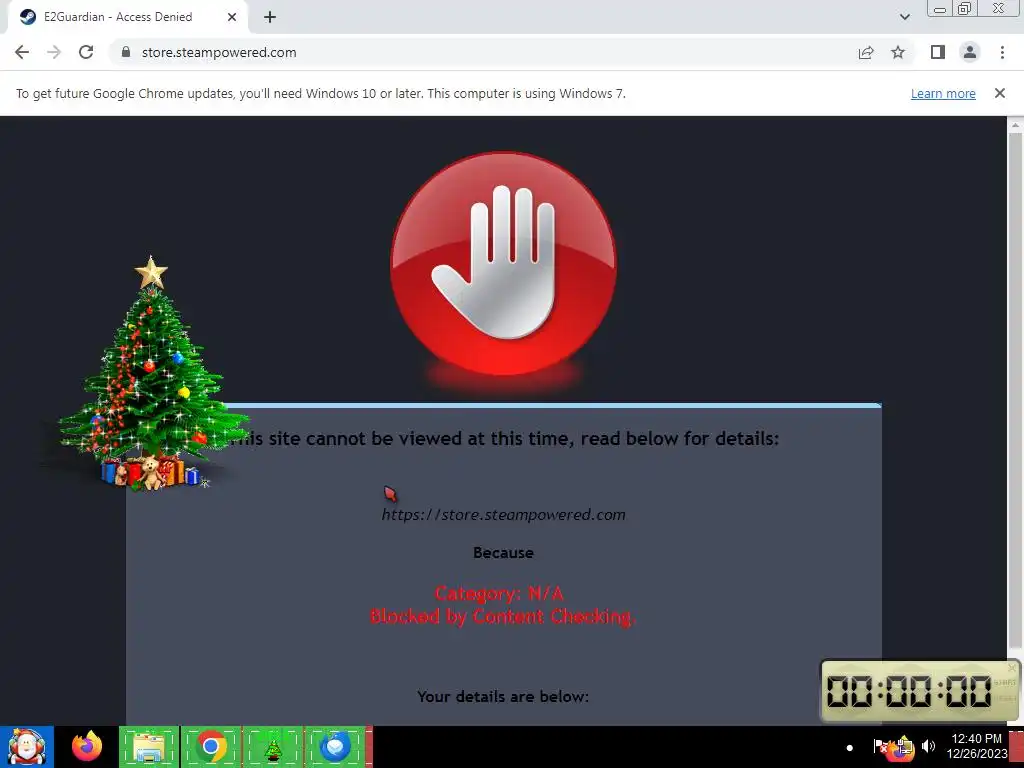Click the https://store.steampowered.com blocked URL text
This screenshot has width=1024, height=768.
[503, 515]
